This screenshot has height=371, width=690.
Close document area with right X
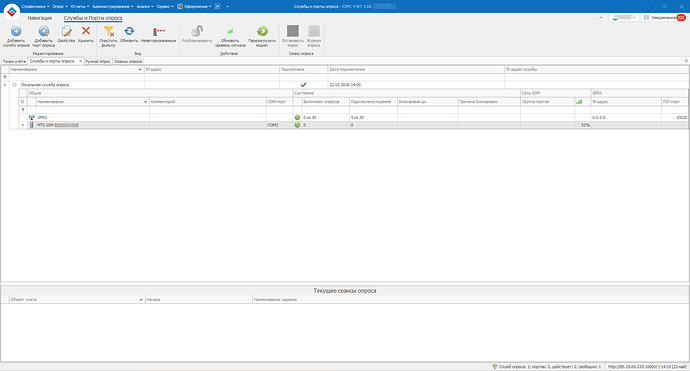[686, 61]
